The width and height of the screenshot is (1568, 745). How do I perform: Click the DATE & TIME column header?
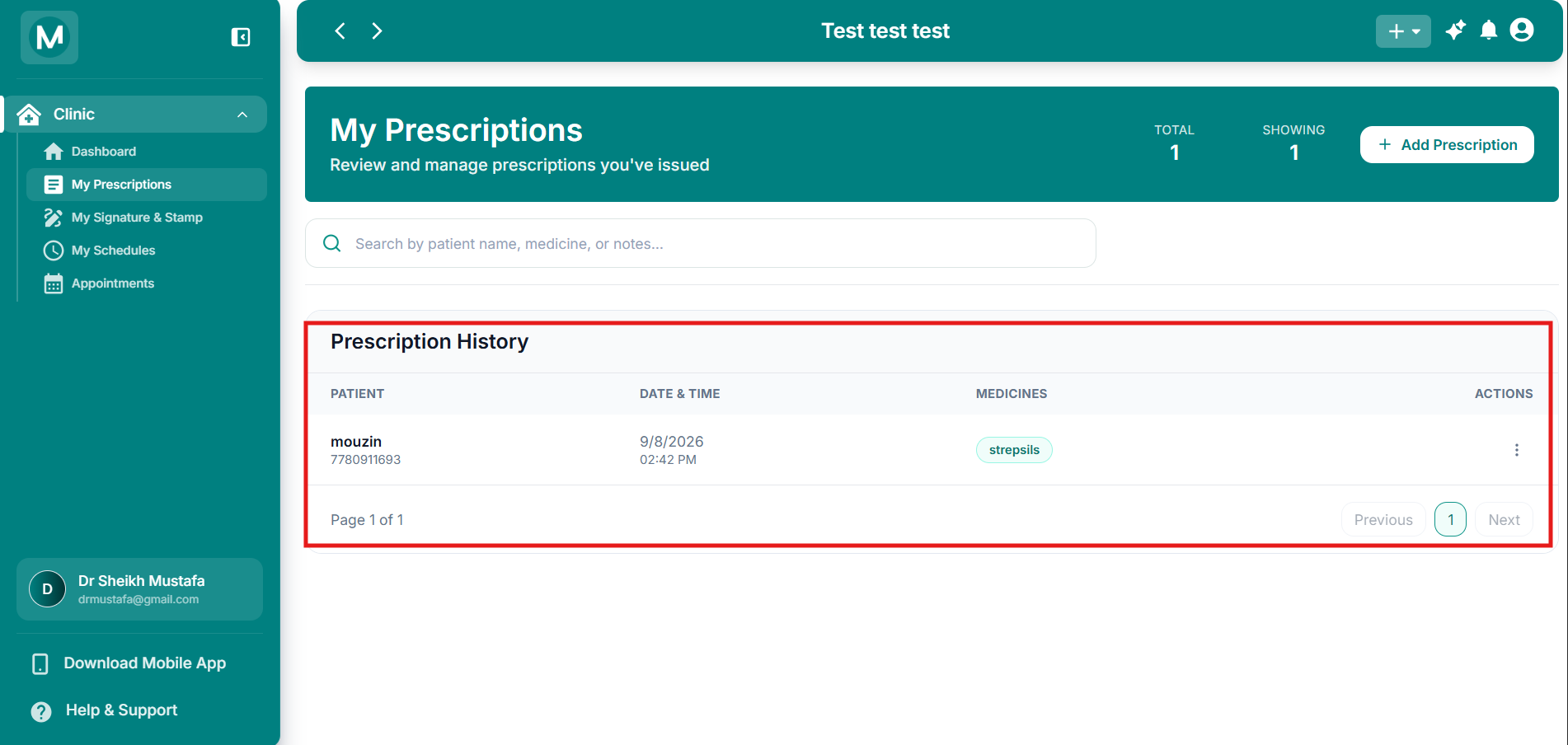(679, 394)
